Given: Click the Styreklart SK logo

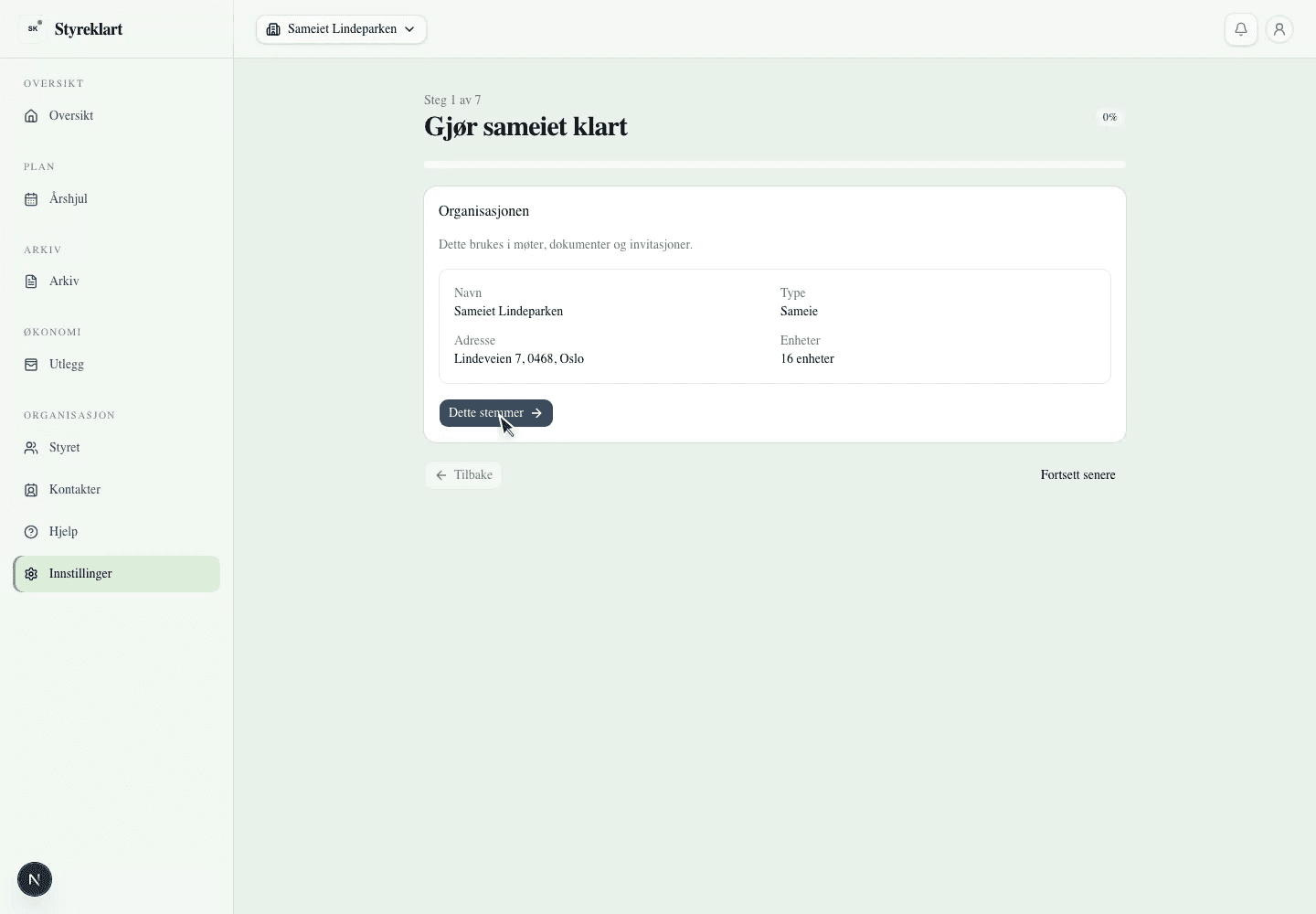Looking at the screenshot, I should [33, 28].
